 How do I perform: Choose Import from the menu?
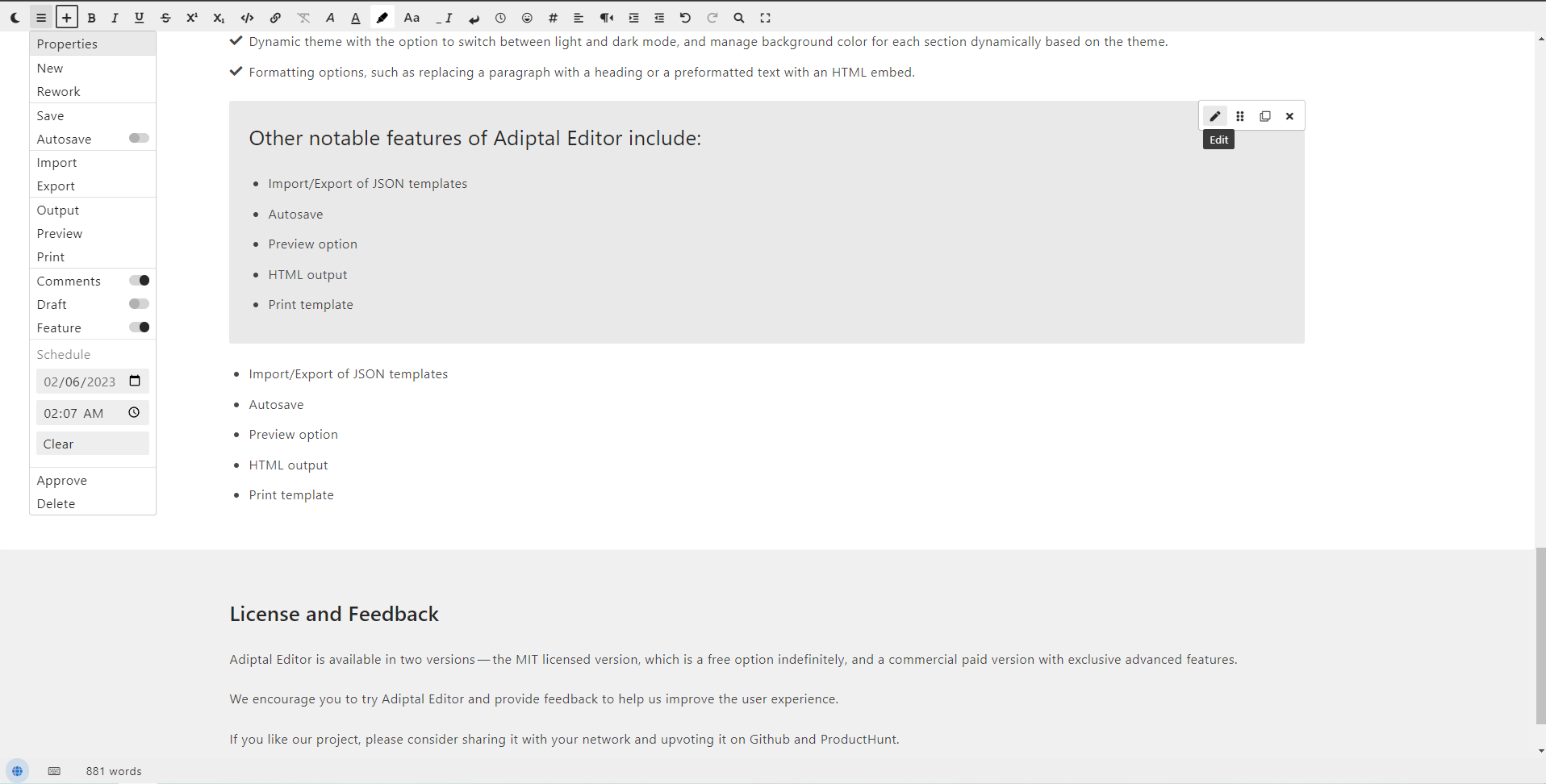(x=93, y=162)
